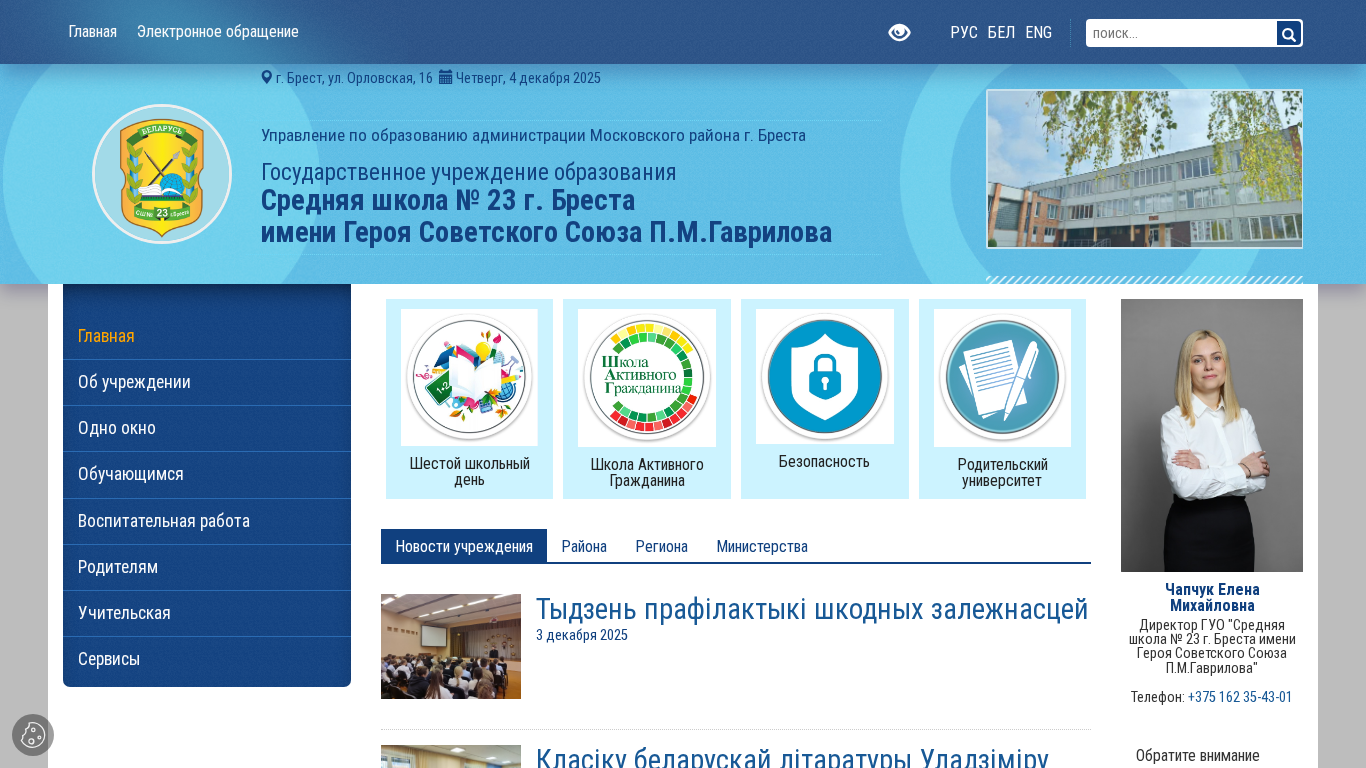This screenshot has height=768, width=1366.
Task: Open Родителям sidebar item
Action: [207, 567]
